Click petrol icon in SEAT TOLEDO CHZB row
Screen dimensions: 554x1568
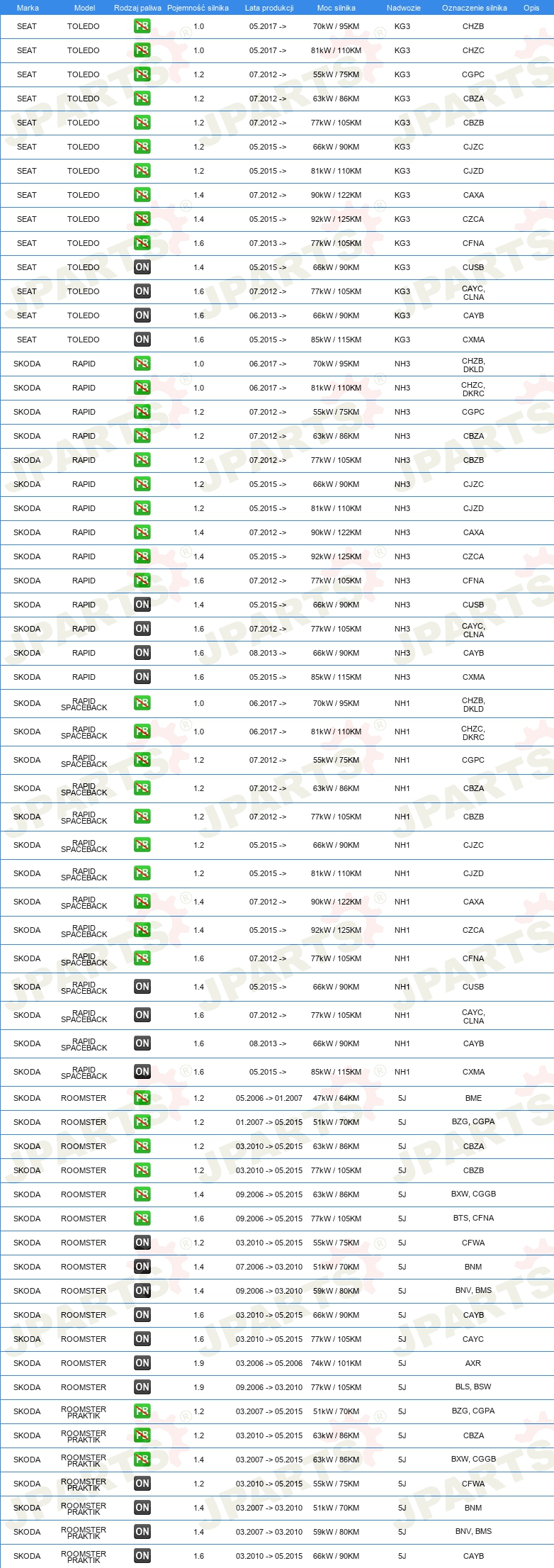(142, 26)
